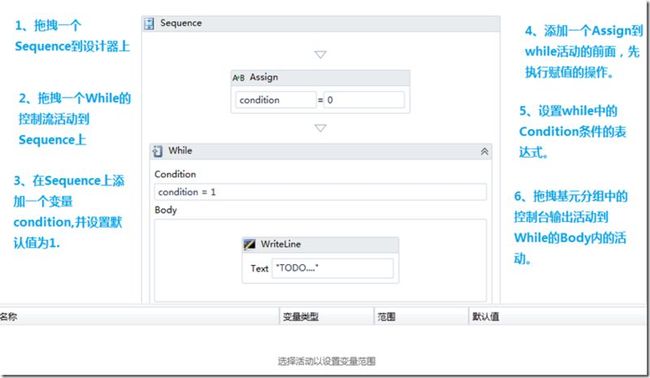Click the Sequence activity icon
The width and height of the screenshot is (650, 378).
point(149,24)
